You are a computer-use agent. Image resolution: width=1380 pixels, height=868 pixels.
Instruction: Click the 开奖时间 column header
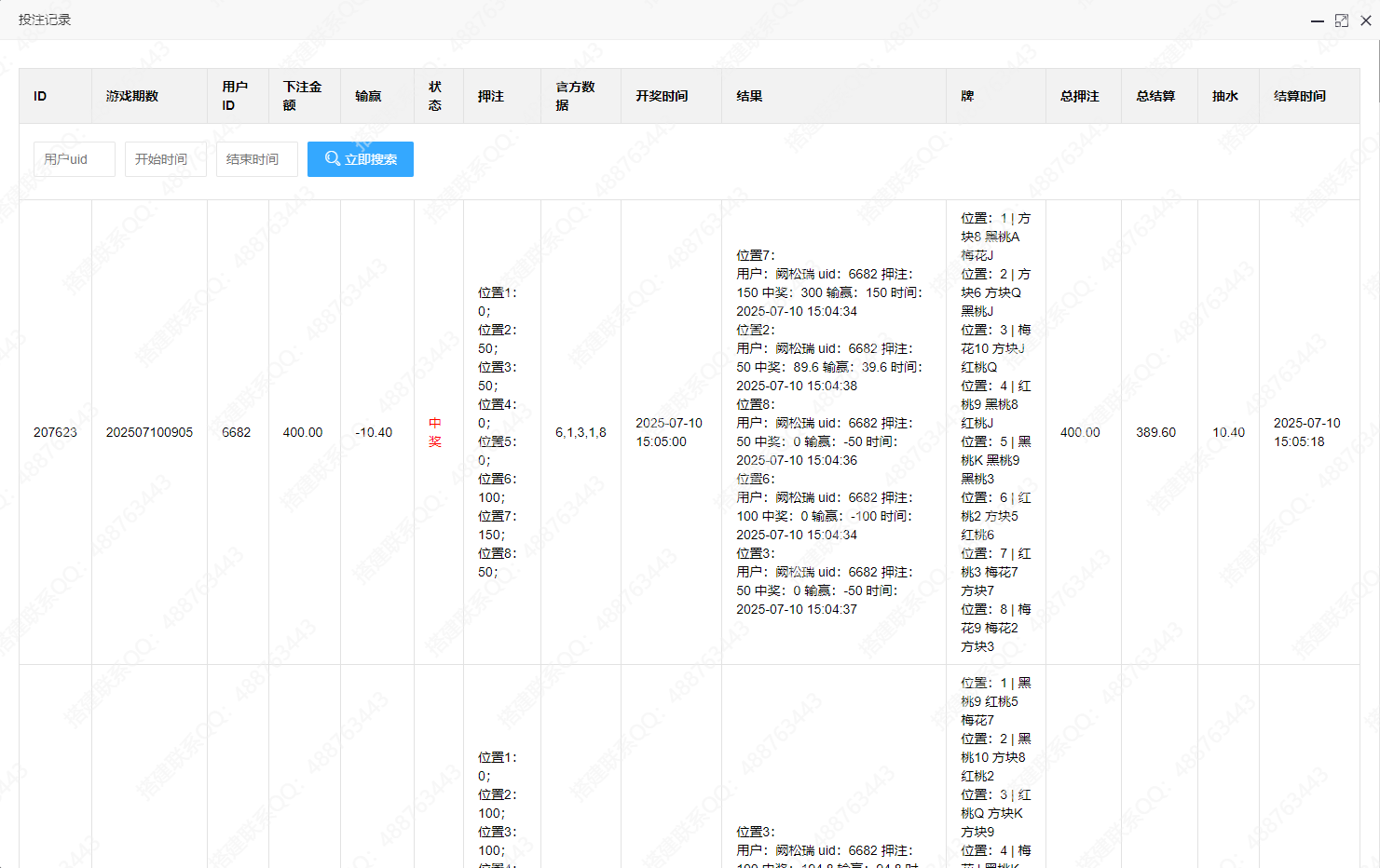pyautogui.click(x=663, y=96)
